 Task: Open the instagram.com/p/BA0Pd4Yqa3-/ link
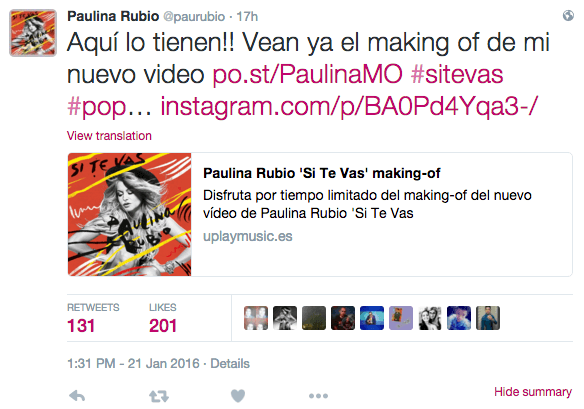click(x=349, y=107)
